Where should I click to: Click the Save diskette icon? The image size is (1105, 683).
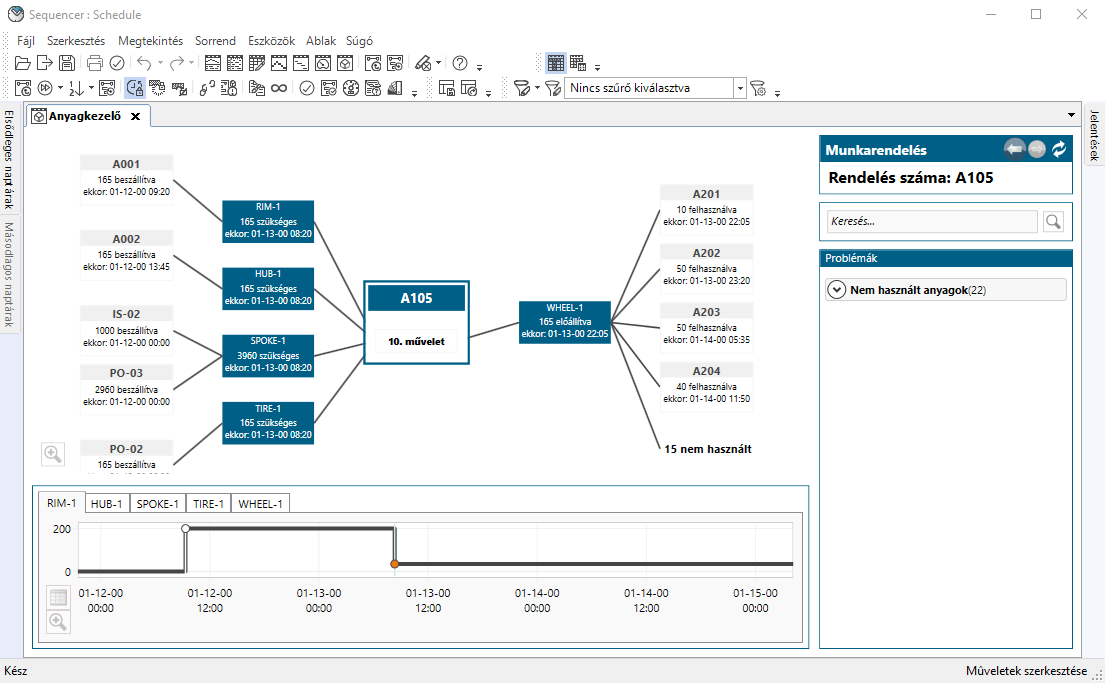click(66, 63)
